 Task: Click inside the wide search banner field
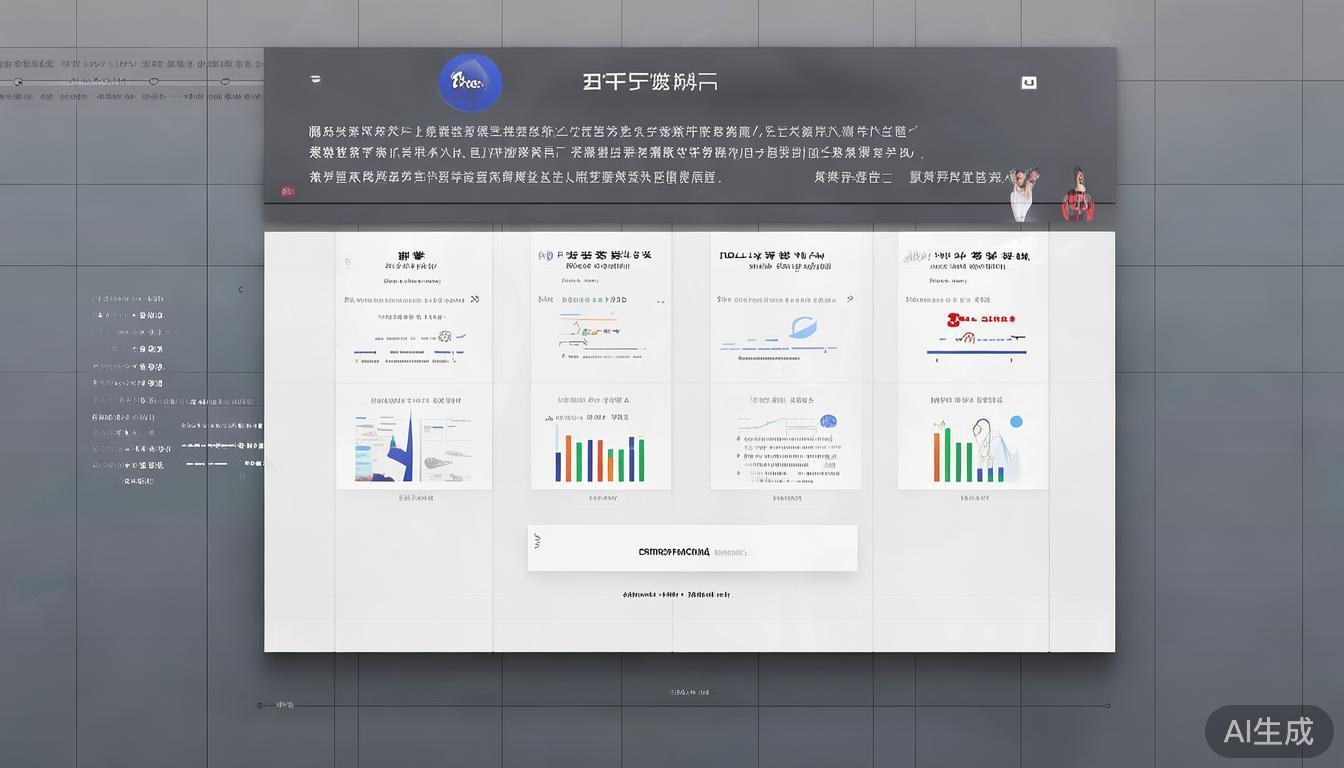coord(693,547)
